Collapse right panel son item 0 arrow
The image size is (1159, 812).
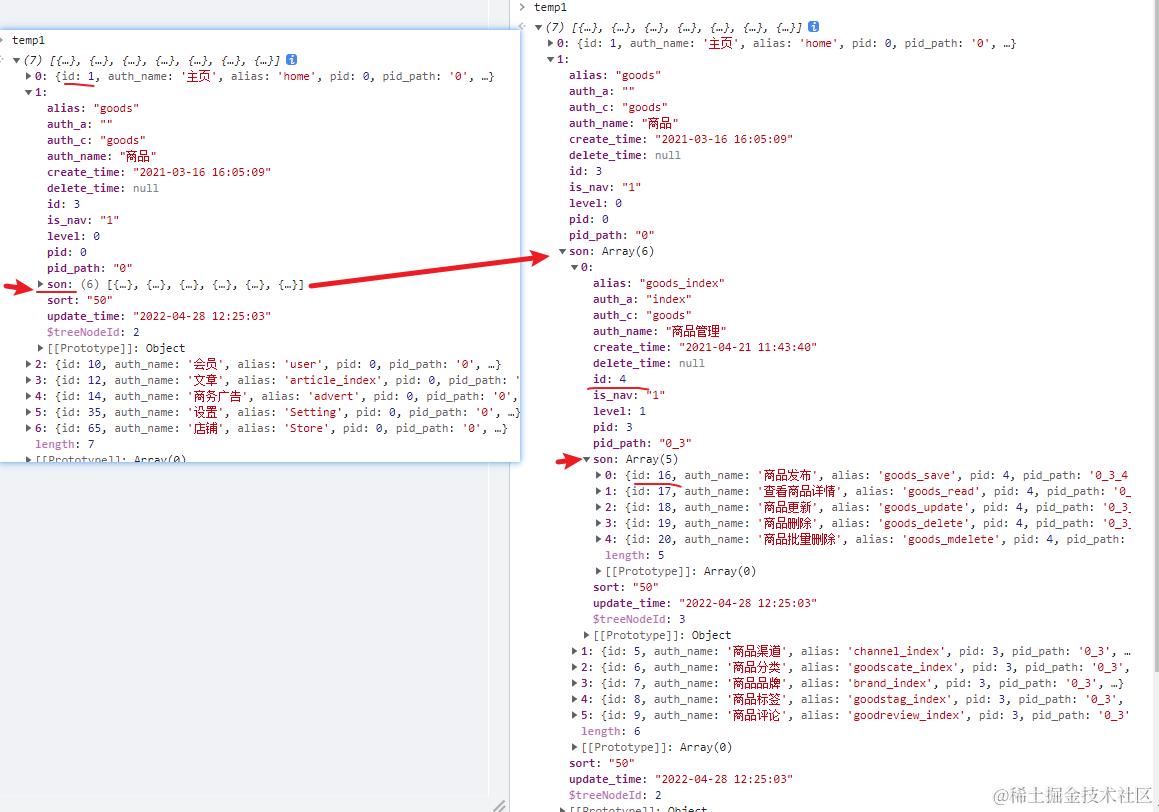(574, 267)
